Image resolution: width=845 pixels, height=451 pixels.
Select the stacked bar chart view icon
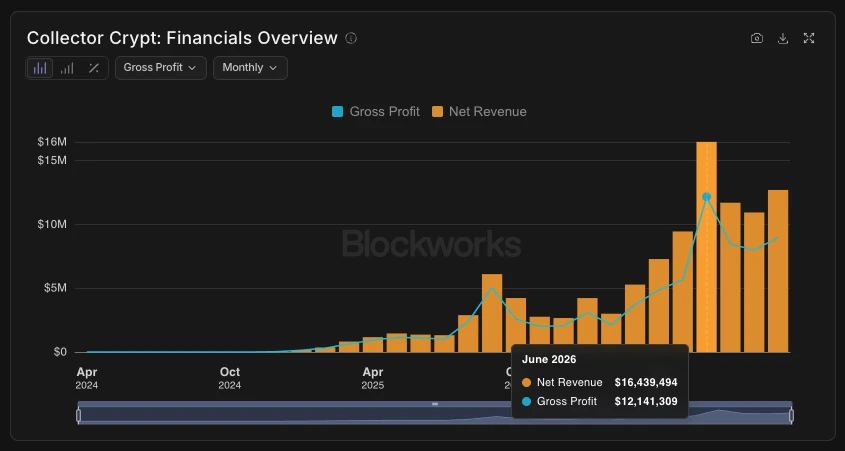coord(40,68)
